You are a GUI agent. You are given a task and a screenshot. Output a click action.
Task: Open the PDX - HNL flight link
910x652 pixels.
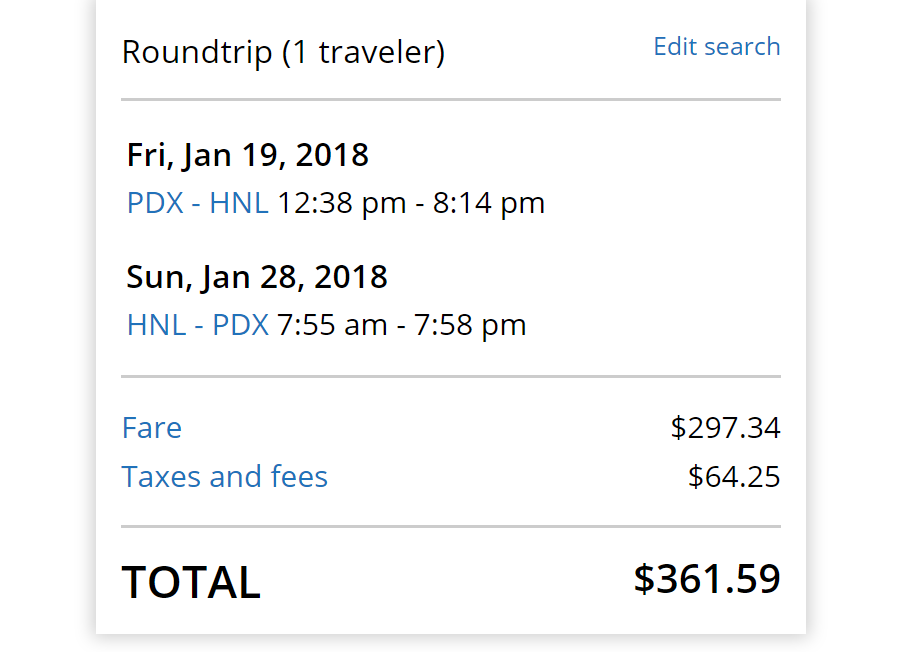[197, 204]
